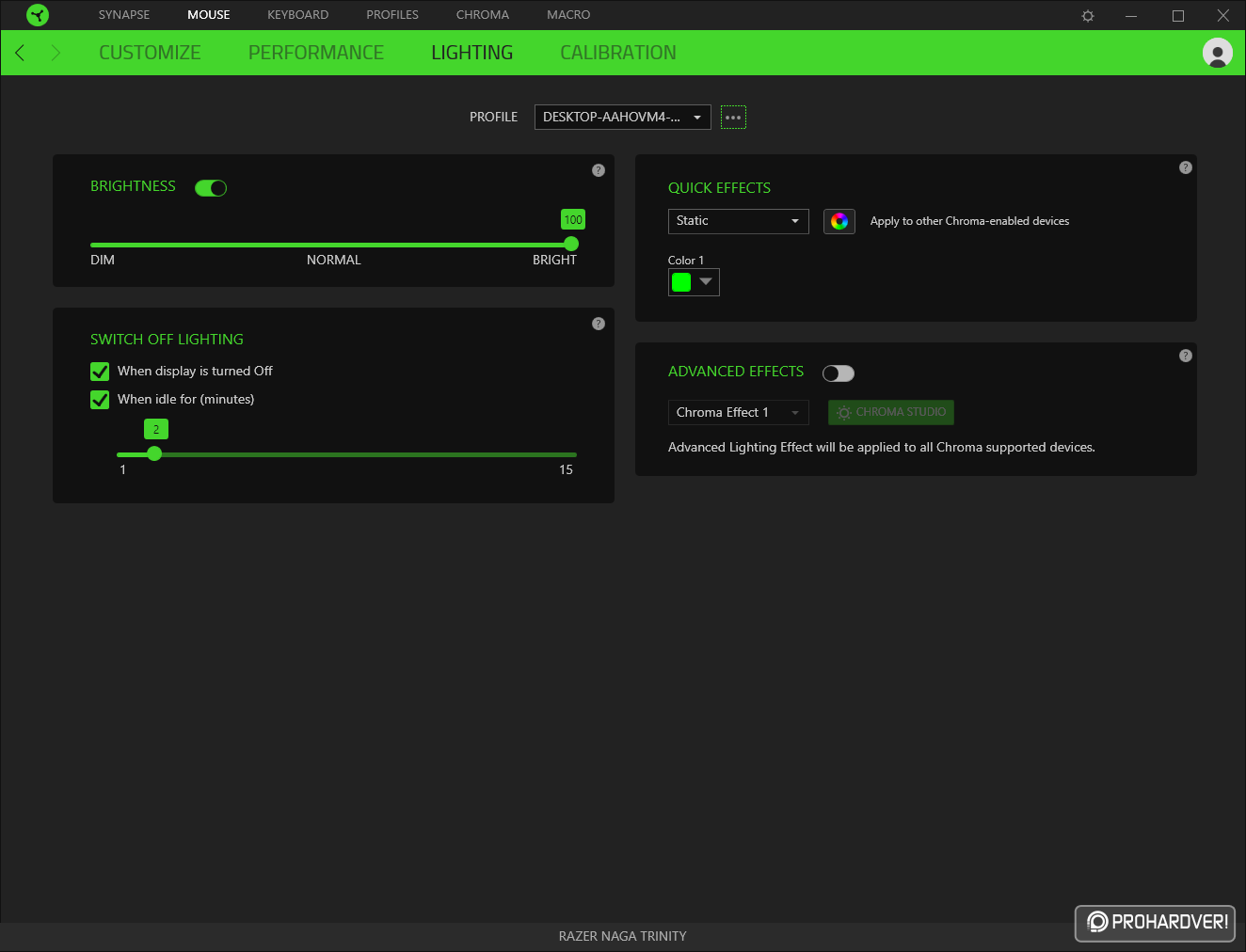Open the user account avatar
Image resolution: width=1246 pixels, height=952 pixels.
(1218, 53)
